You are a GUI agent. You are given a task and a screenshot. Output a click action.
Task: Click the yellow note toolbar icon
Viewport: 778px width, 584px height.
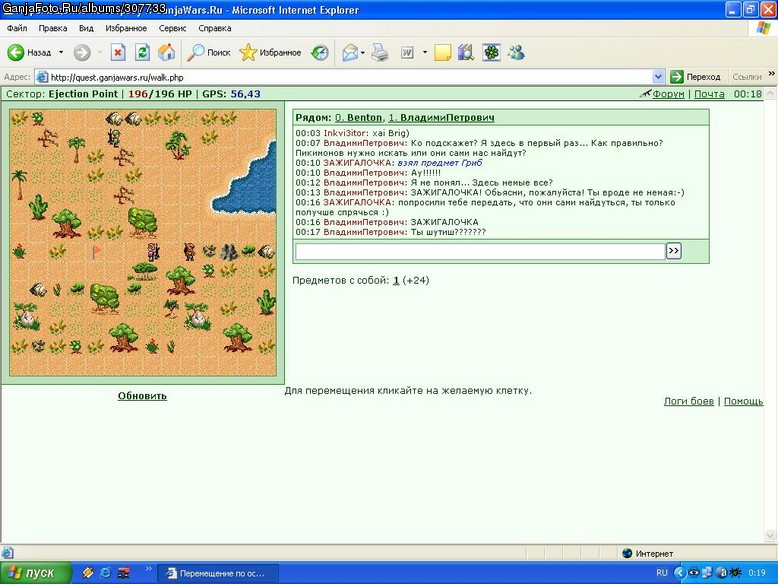[443, 52]
